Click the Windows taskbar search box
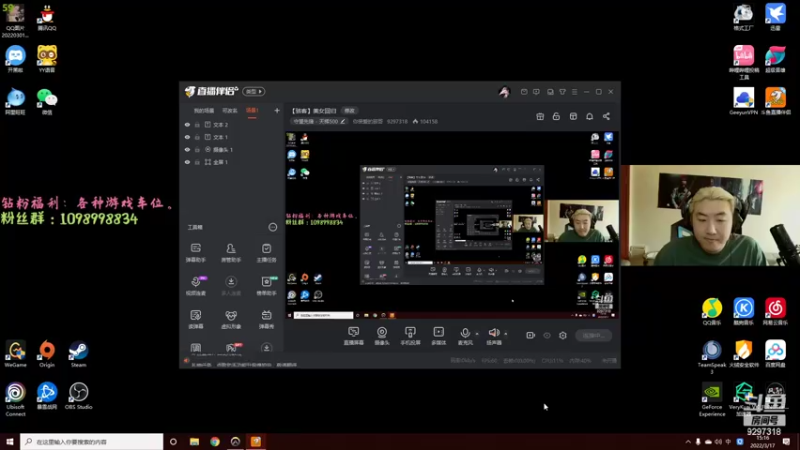The image size is (800, 450). coord(92,442)
